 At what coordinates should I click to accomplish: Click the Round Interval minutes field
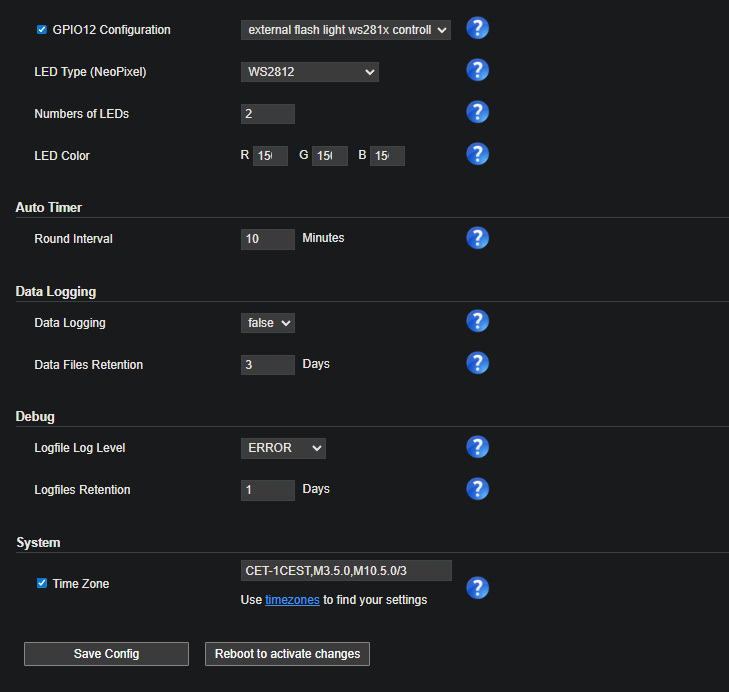click(x=267, y=239)
